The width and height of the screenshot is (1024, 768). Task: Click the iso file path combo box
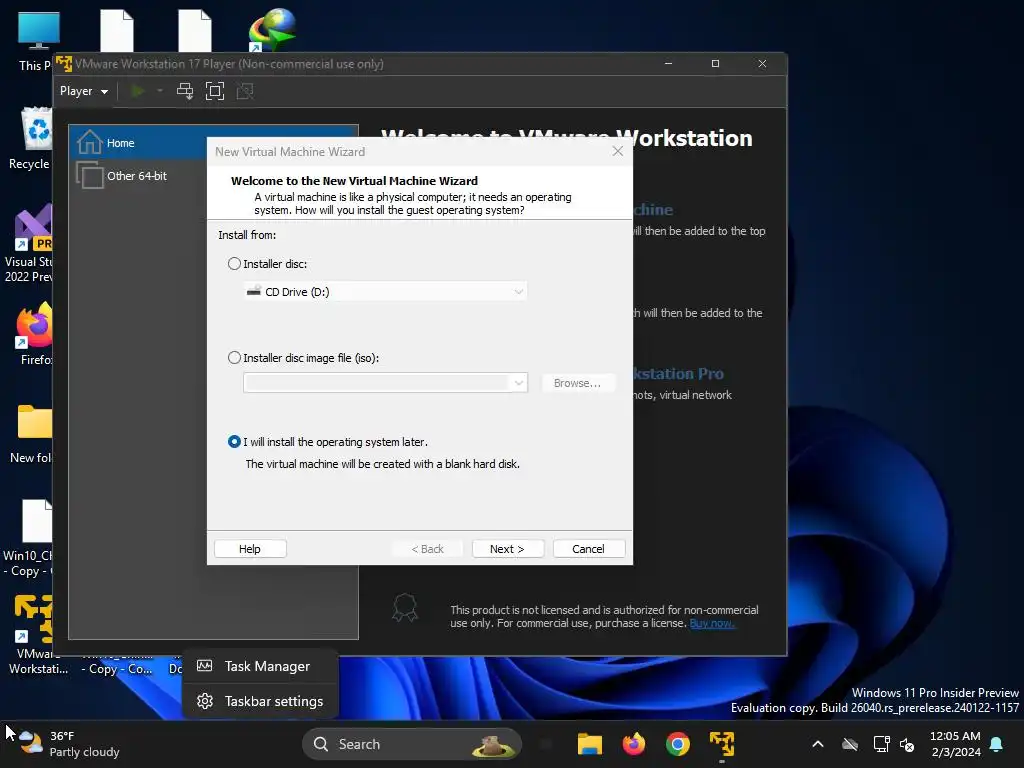pos(385,383)
